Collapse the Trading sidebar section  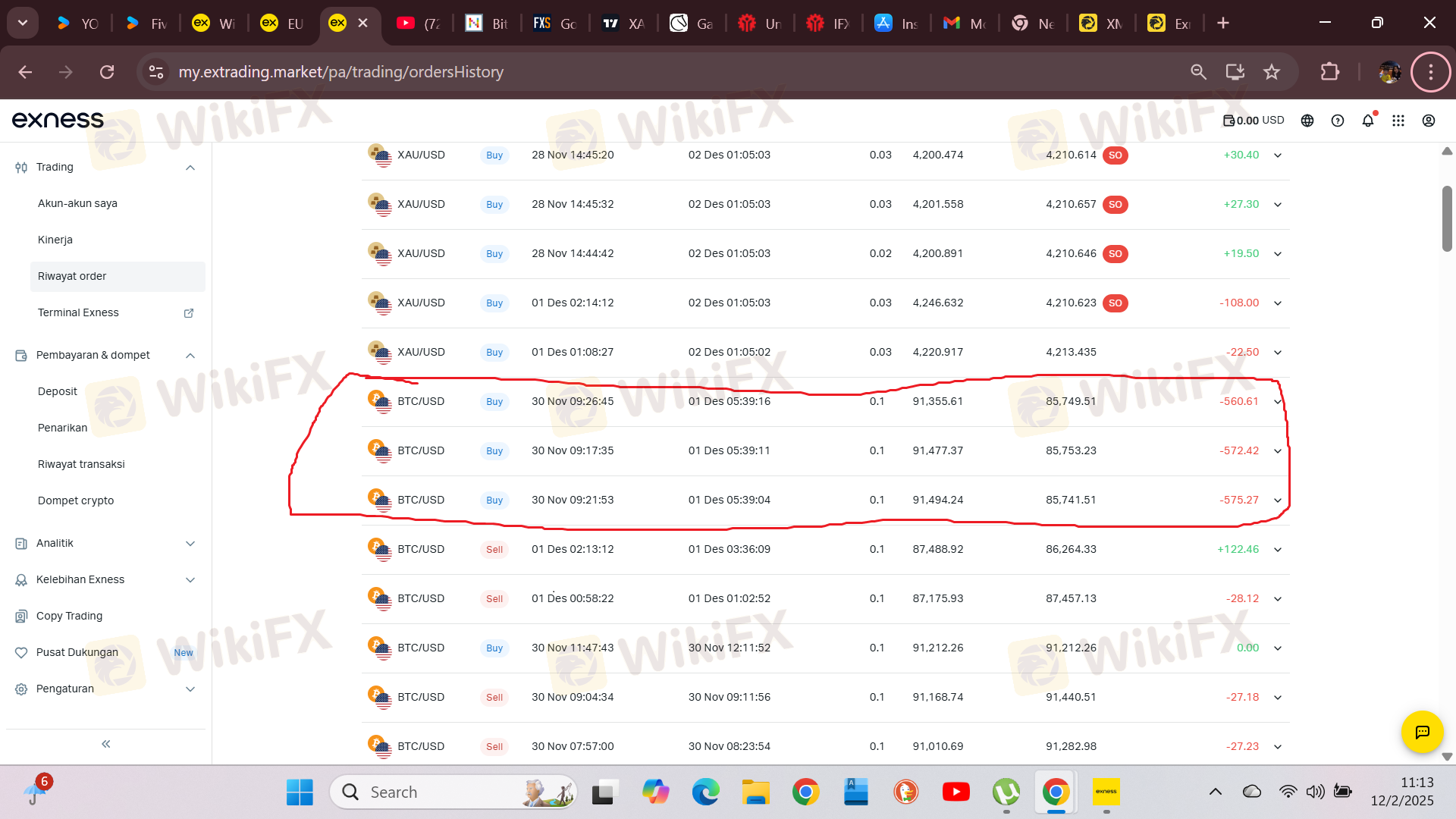click(x=190, y=168)
